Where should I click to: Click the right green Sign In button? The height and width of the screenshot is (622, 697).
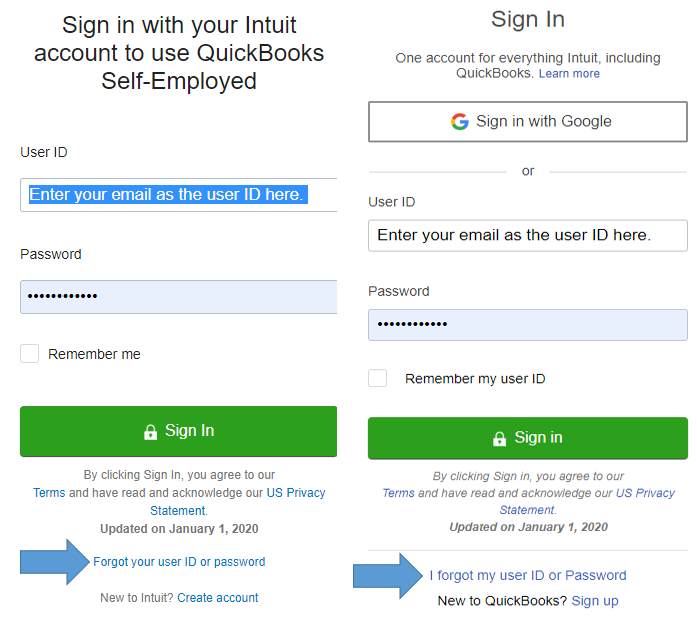527,438
